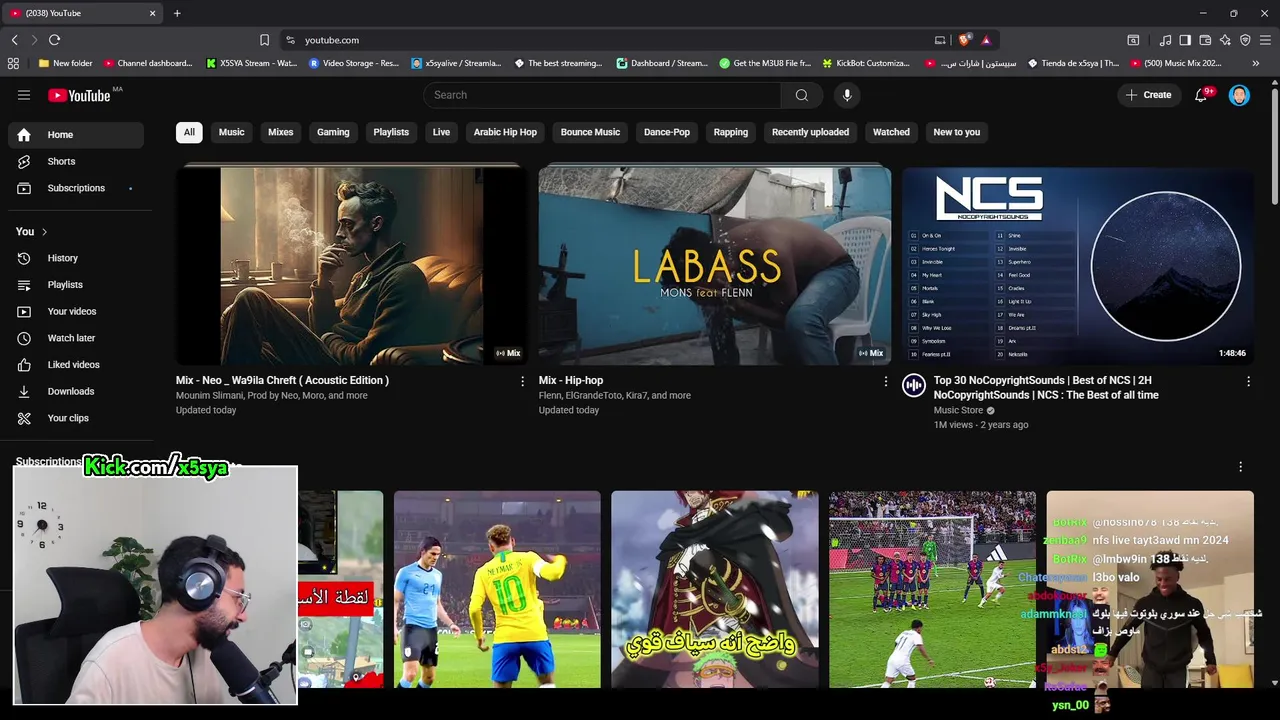
Task: Open Music Store channel link
Action: tap(958, 410)
